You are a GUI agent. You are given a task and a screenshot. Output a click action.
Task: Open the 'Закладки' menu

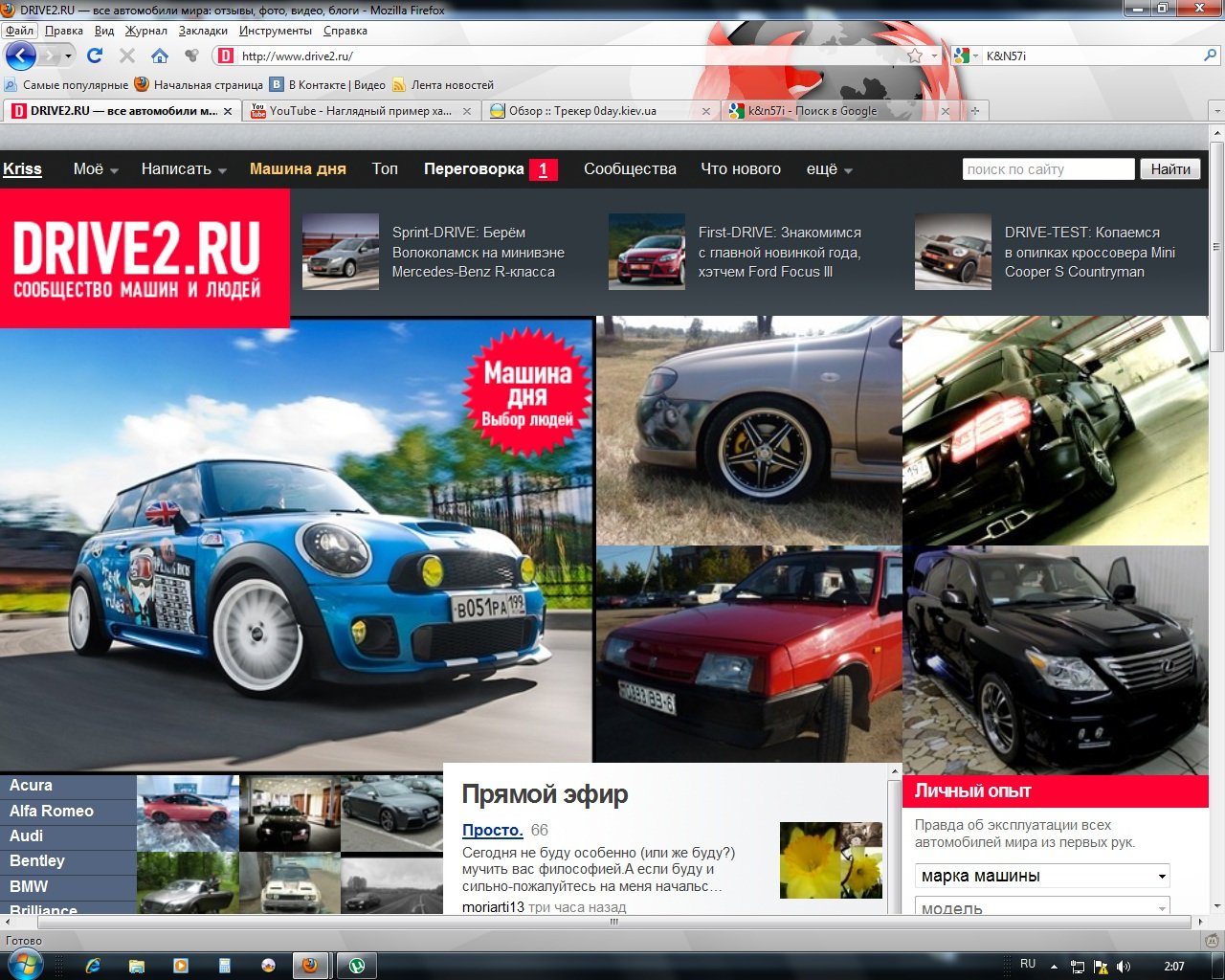coord(203,31)
